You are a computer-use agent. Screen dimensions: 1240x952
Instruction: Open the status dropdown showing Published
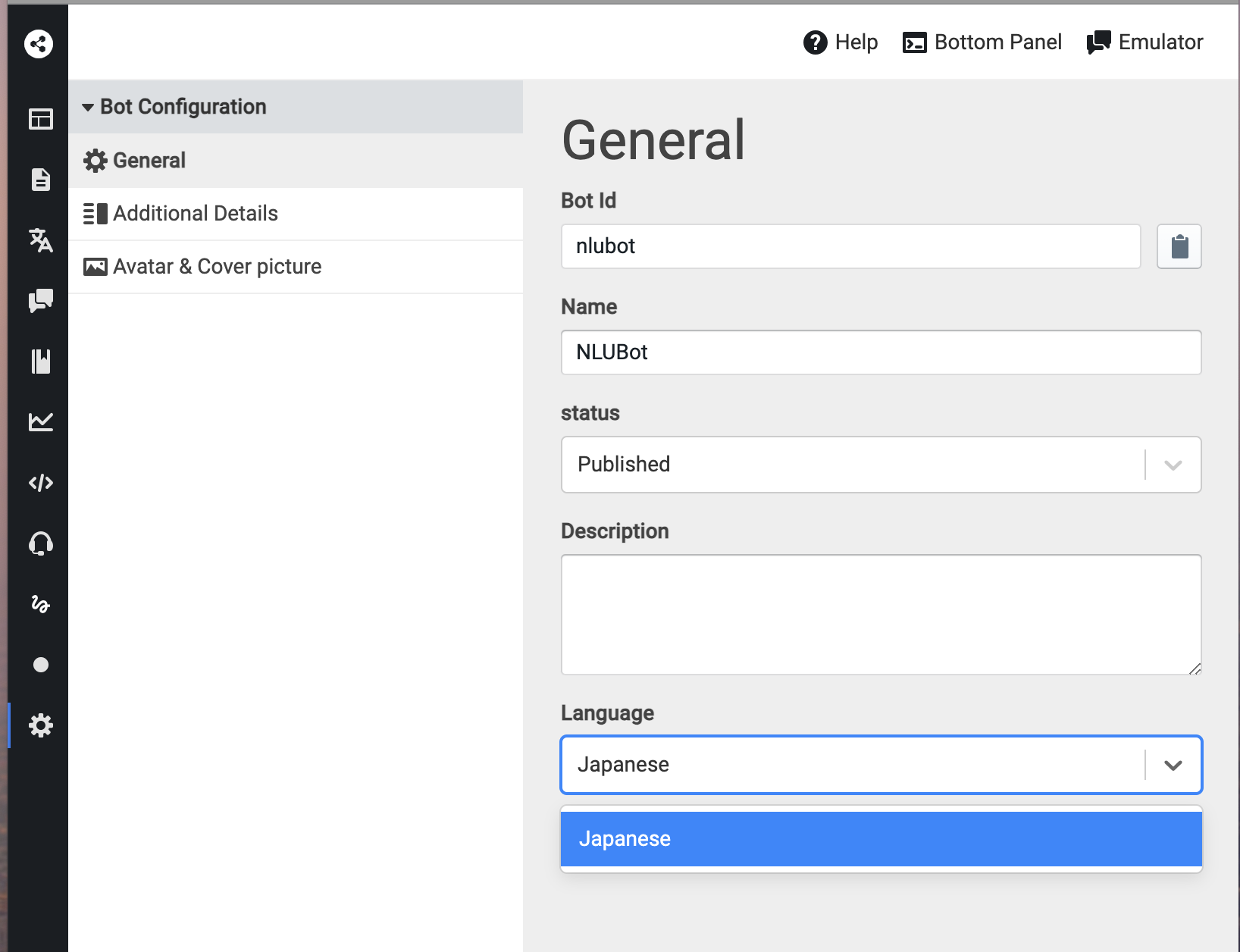click(881, 465)
